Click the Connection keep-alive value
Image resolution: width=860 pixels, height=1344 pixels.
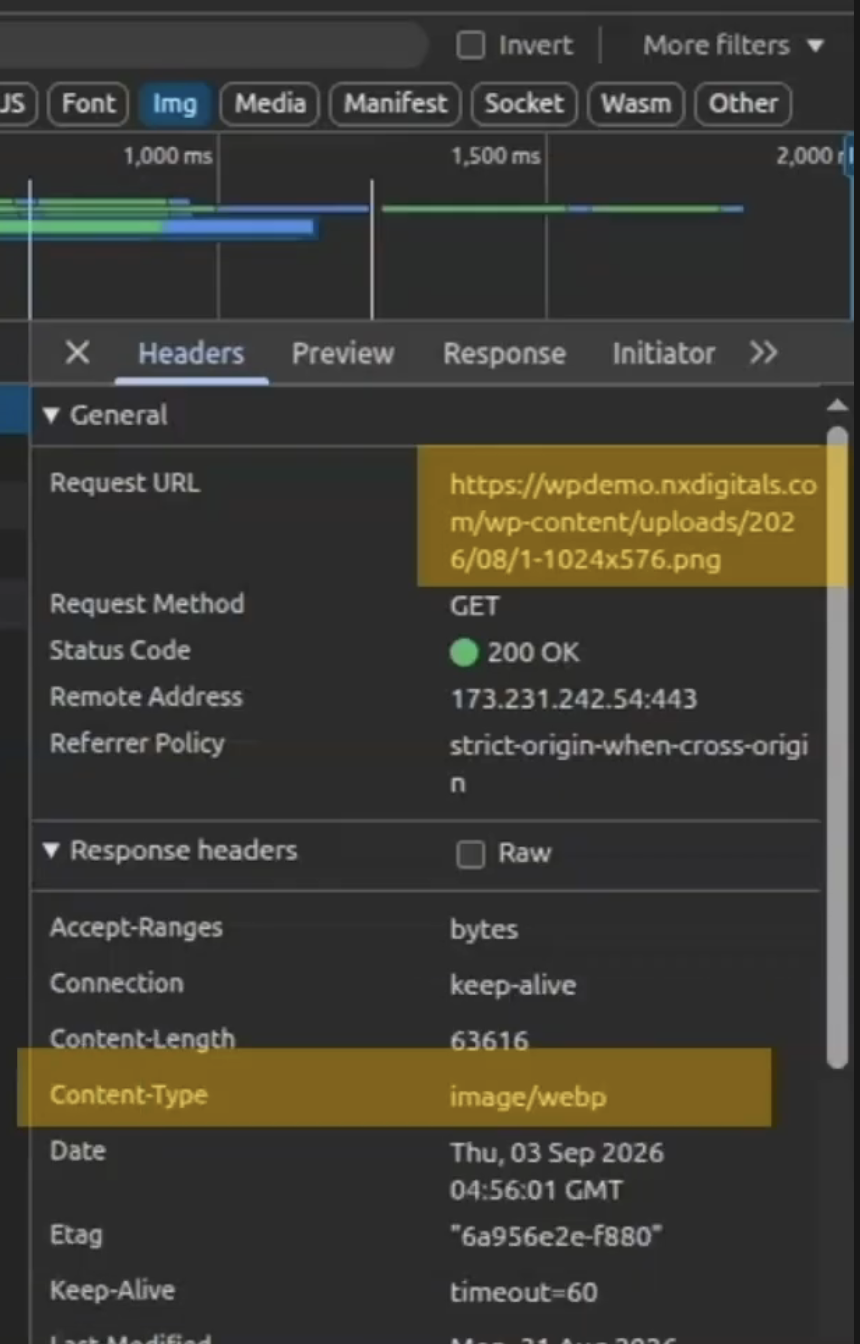point(513,985)
